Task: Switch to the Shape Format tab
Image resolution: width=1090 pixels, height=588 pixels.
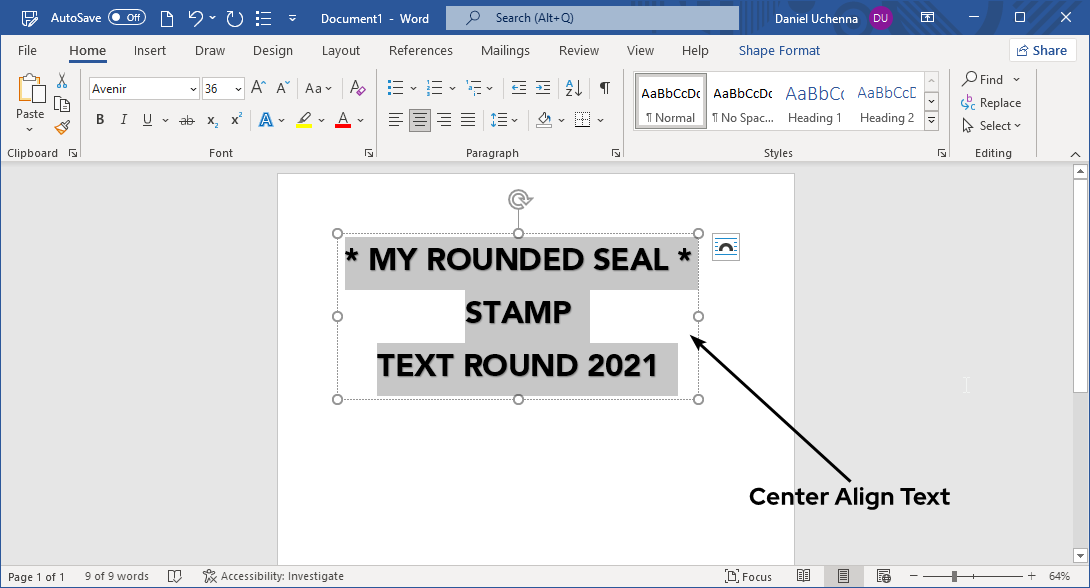Action: [x=779, y=50]
